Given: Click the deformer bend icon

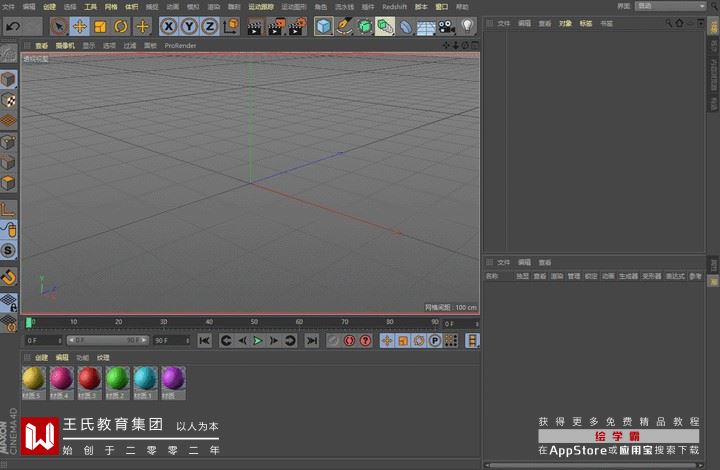Looking at the screenshot, I should [405, 27].
